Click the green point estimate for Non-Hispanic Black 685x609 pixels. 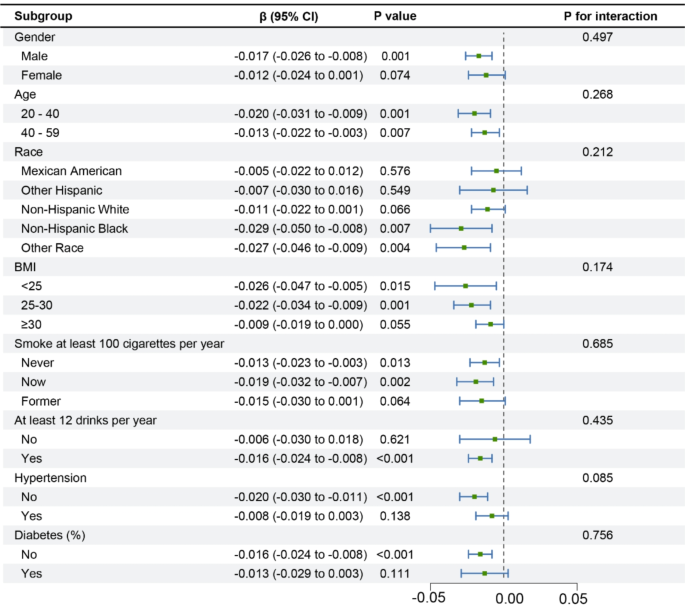tap(461, 229)
